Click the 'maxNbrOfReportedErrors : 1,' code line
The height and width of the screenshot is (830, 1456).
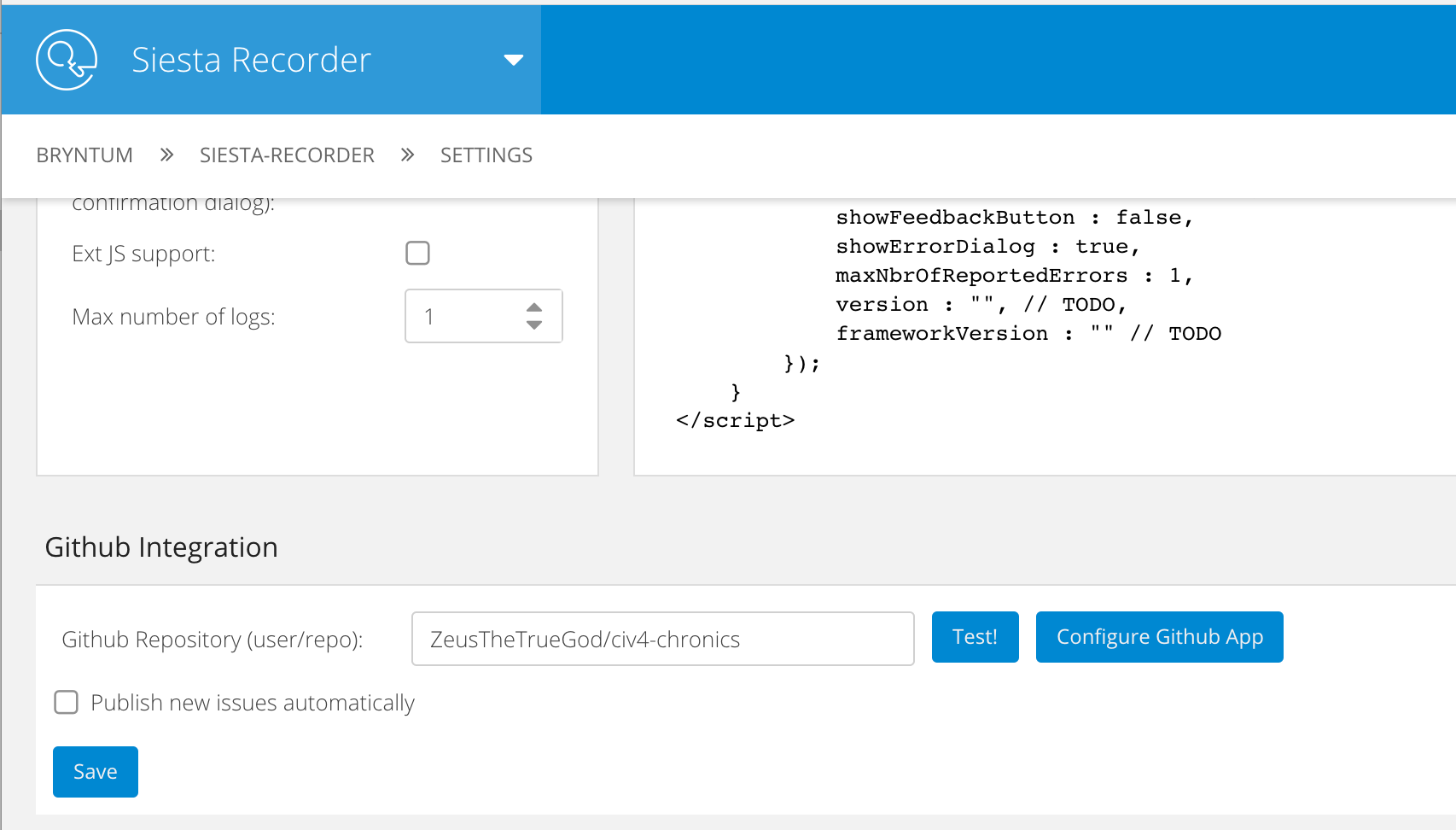1014,276
